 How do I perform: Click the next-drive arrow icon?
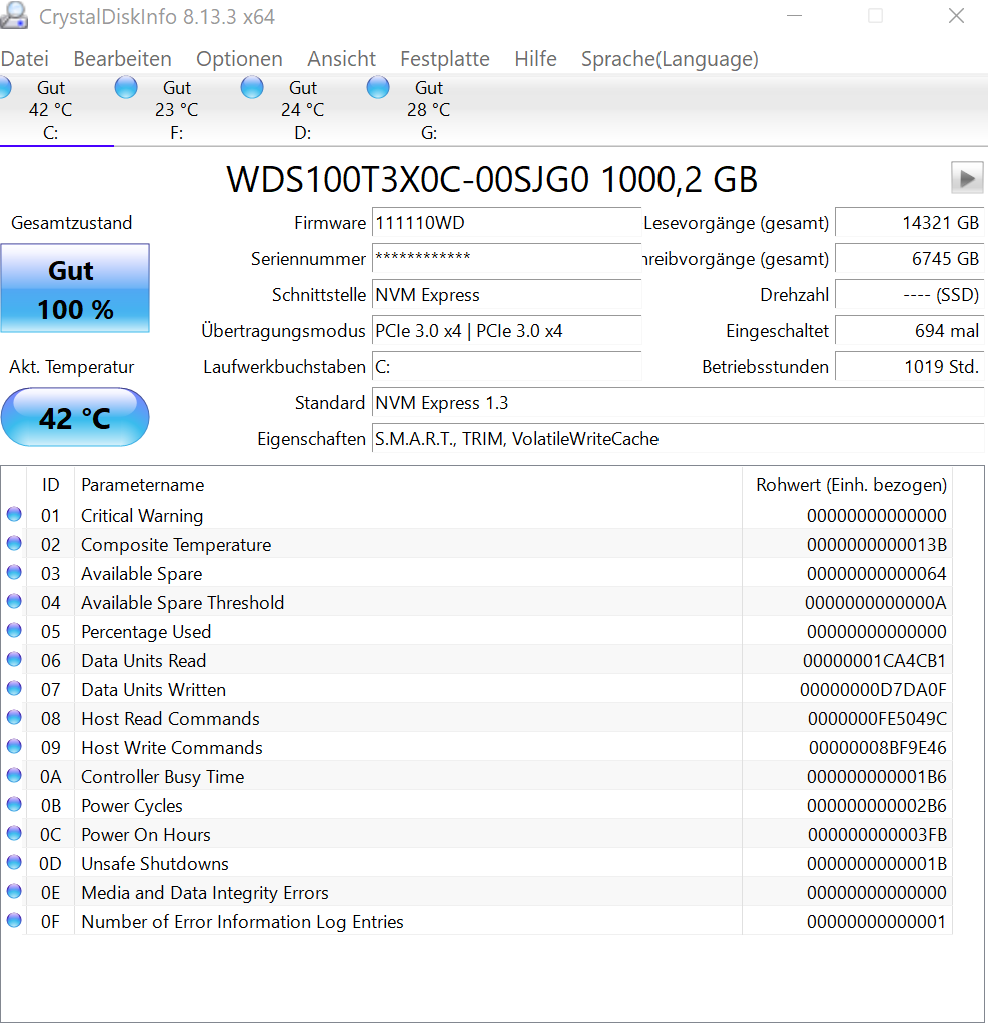pos(966,177)
